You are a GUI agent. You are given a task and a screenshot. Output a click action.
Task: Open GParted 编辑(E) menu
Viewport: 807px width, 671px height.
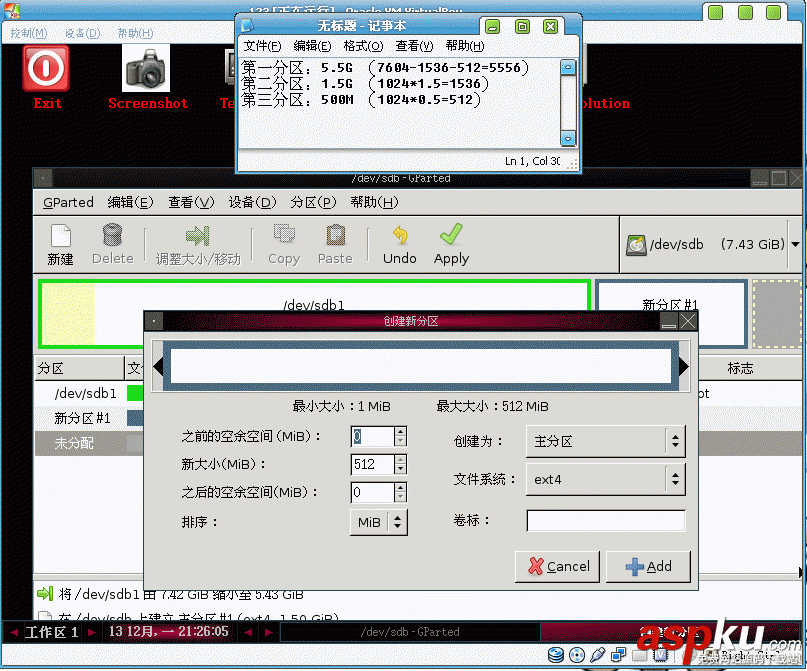pos(130,202)
